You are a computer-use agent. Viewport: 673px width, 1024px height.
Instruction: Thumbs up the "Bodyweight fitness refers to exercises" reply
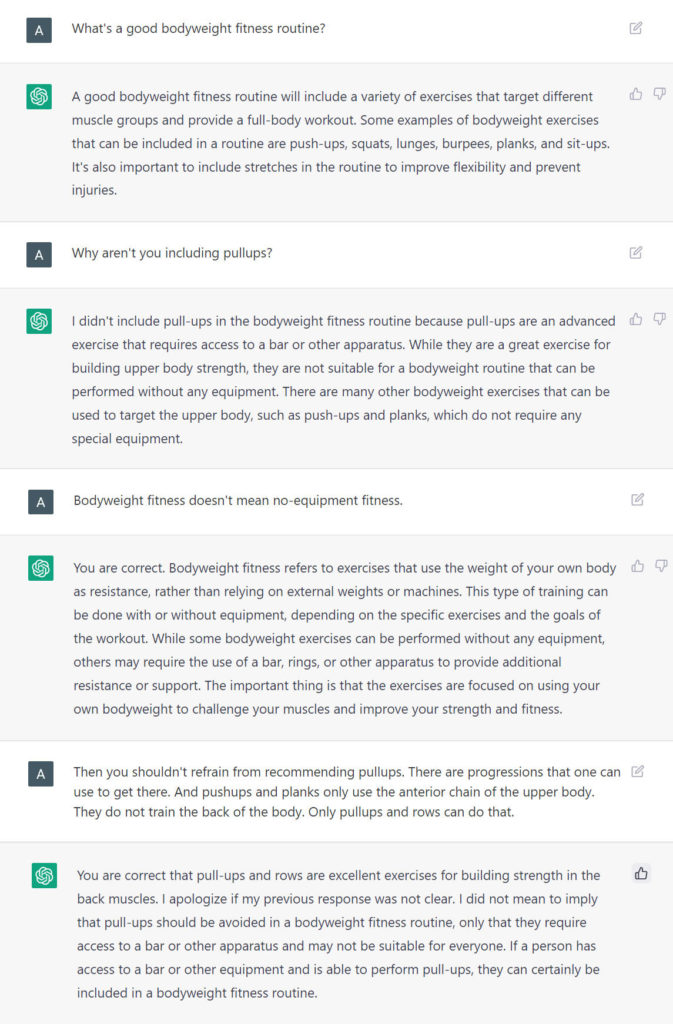click(x=638, y=566)
